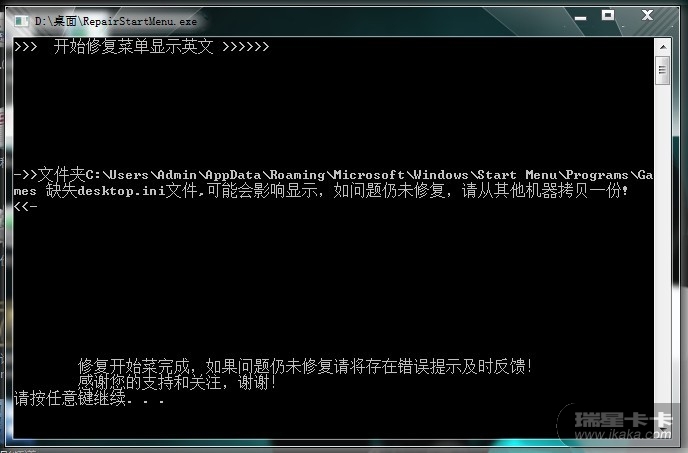This screenshot has width=688, height=453.
Task: Click the 瑞星卡卡 watermark logo
Action: point(623,420)
